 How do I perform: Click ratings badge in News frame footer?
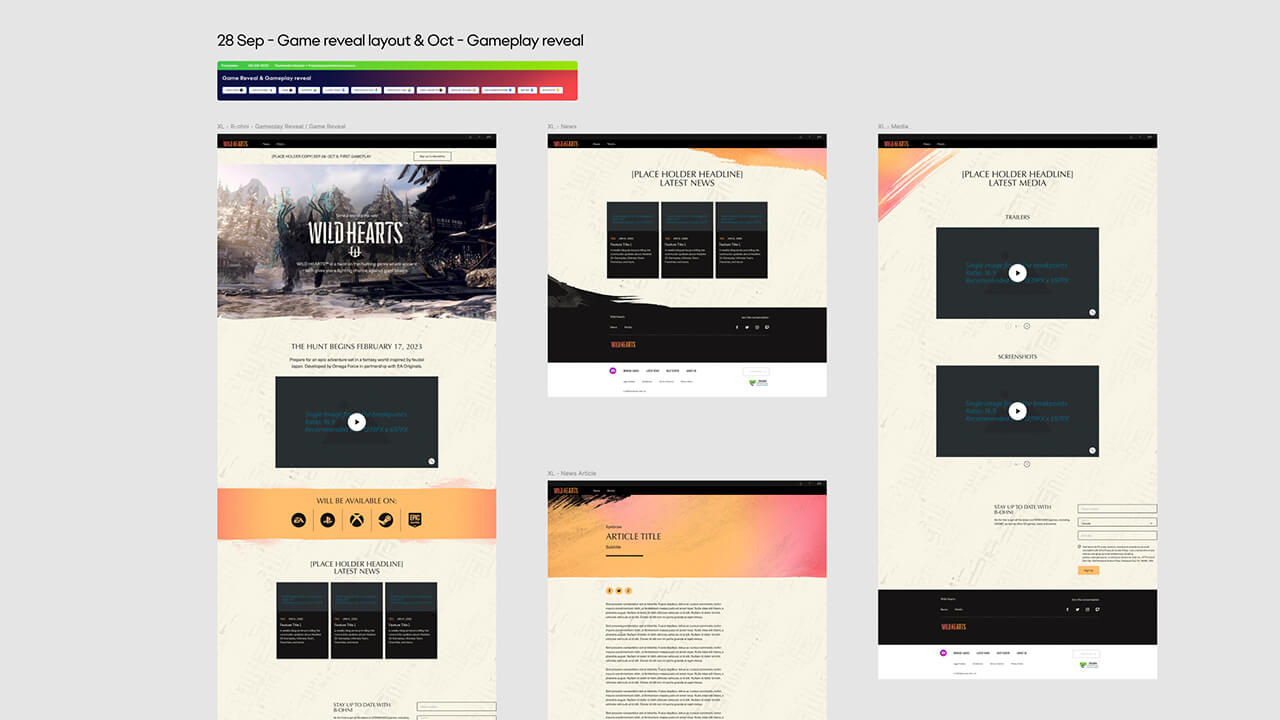tap(758, 382)
